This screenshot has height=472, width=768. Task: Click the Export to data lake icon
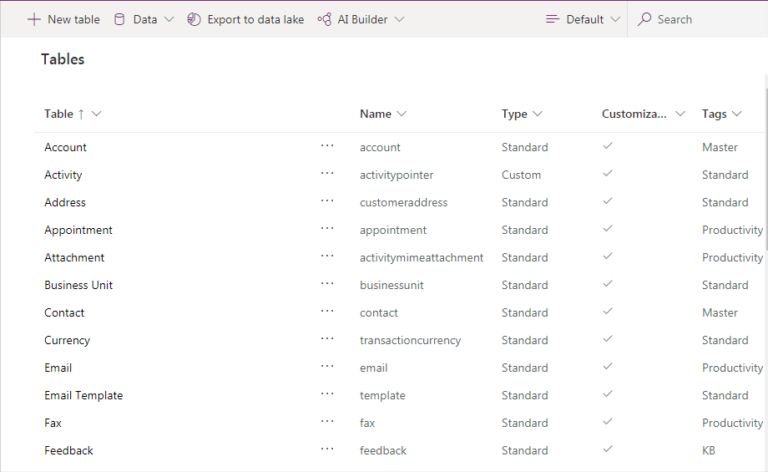194,19
